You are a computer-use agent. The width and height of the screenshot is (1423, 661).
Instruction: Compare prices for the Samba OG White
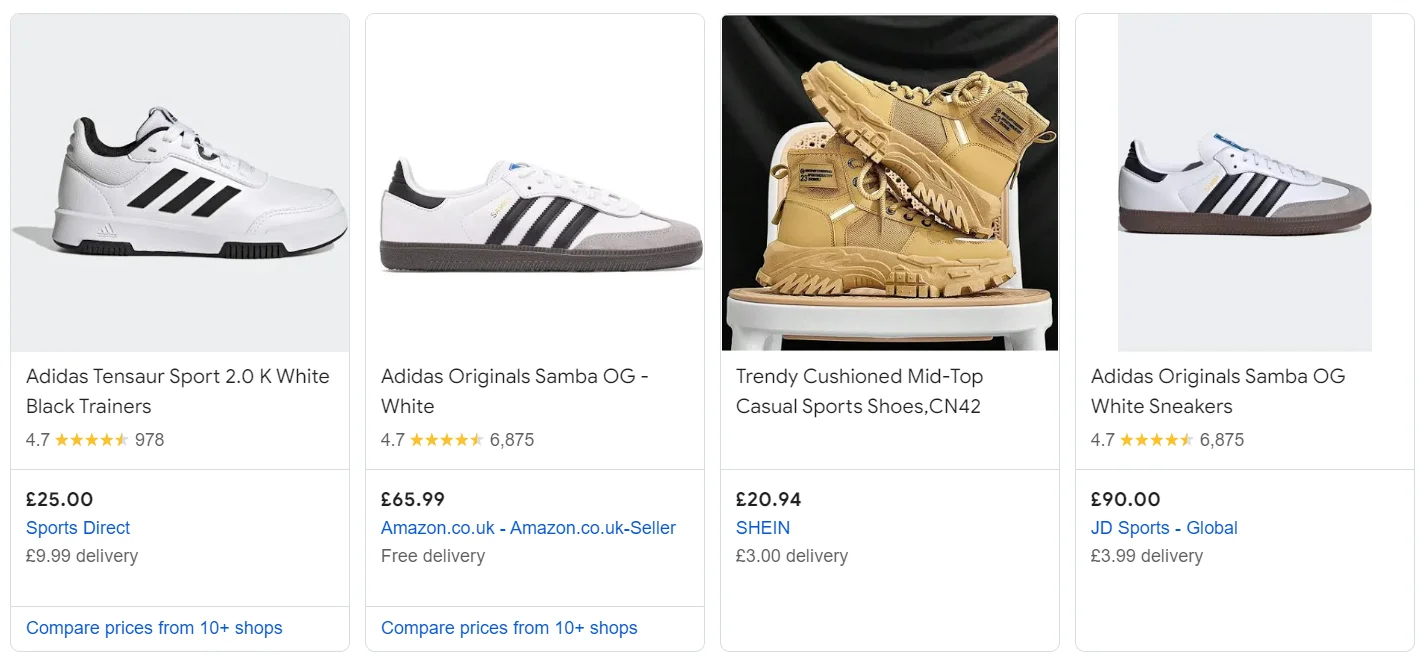click(509, 628)
